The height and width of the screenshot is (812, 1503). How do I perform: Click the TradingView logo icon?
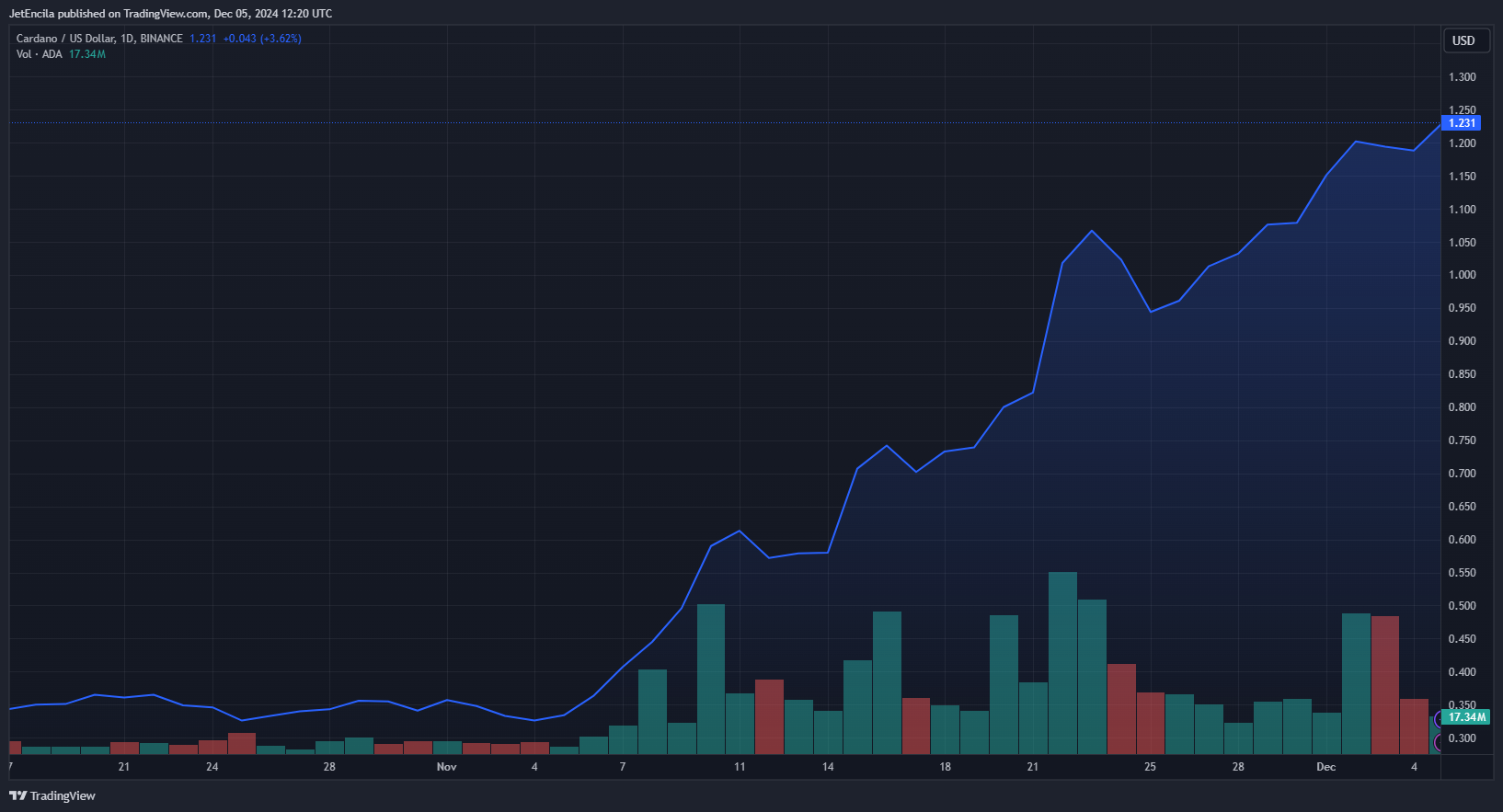[x=17, y=795]
